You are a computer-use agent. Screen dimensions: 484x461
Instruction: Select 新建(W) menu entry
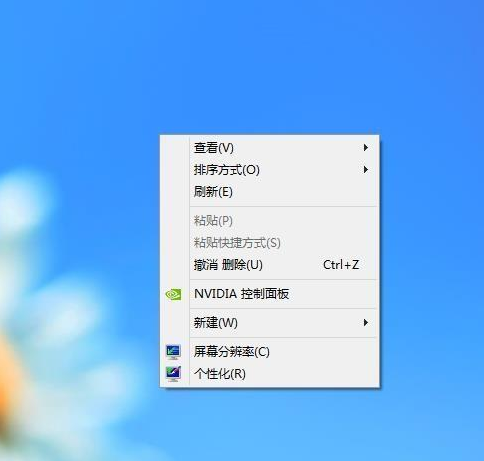click(x=269, y=323)
